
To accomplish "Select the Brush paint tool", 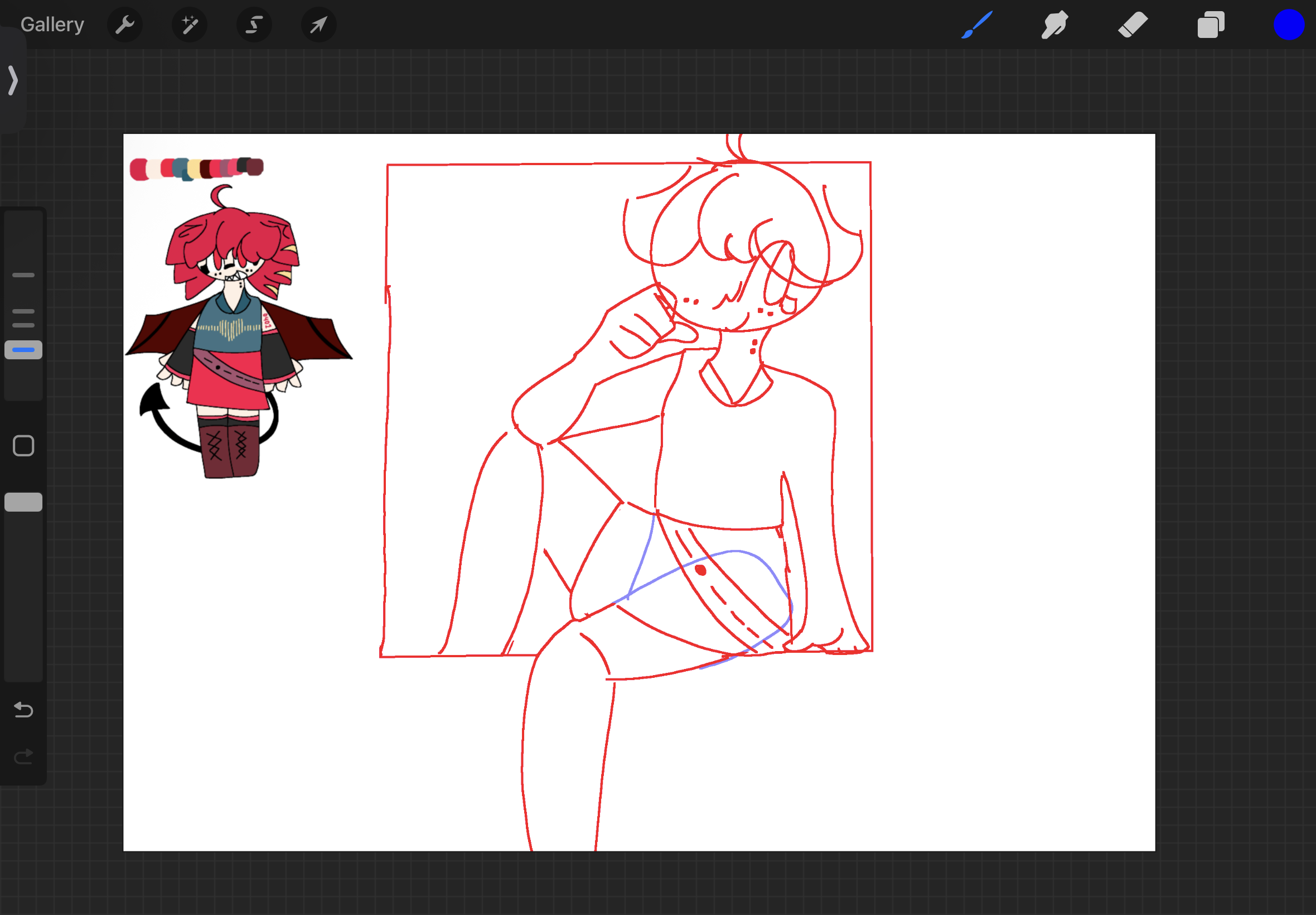I will point(976,25).
